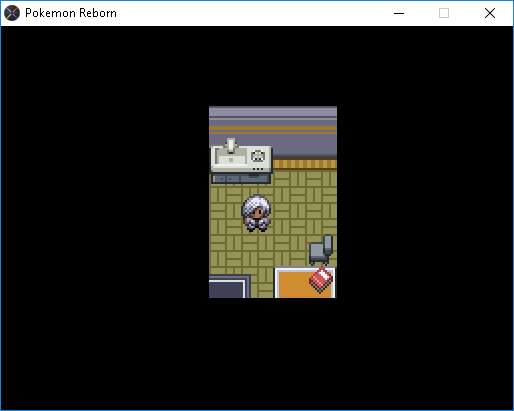The width and height of the screenshot is (514, 411).
Task: Click the gold stripe on the purple wall
Action: pos(273,128)
